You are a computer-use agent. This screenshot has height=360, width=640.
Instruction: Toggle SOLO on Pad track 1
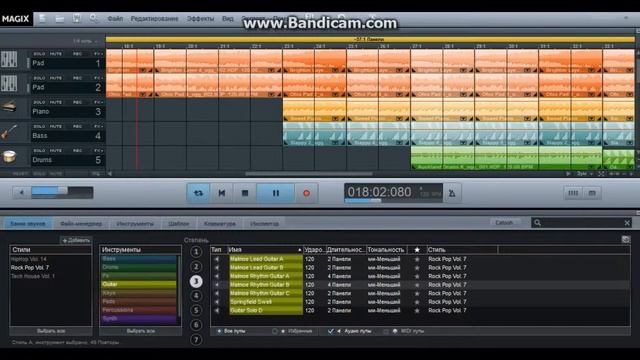pyautogui.click(x=39, y=54)
